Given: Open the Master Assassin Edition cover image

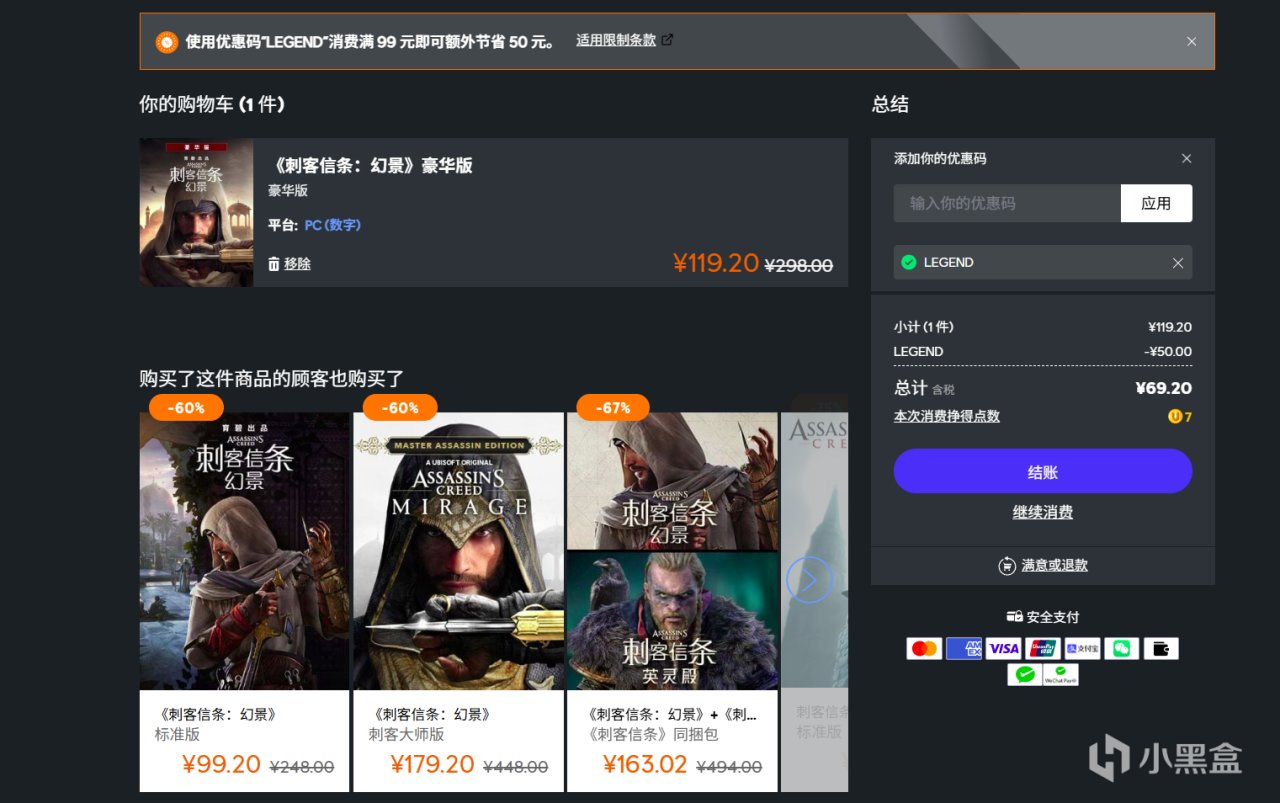Looking at the screenshot, I should pos(459,551).
